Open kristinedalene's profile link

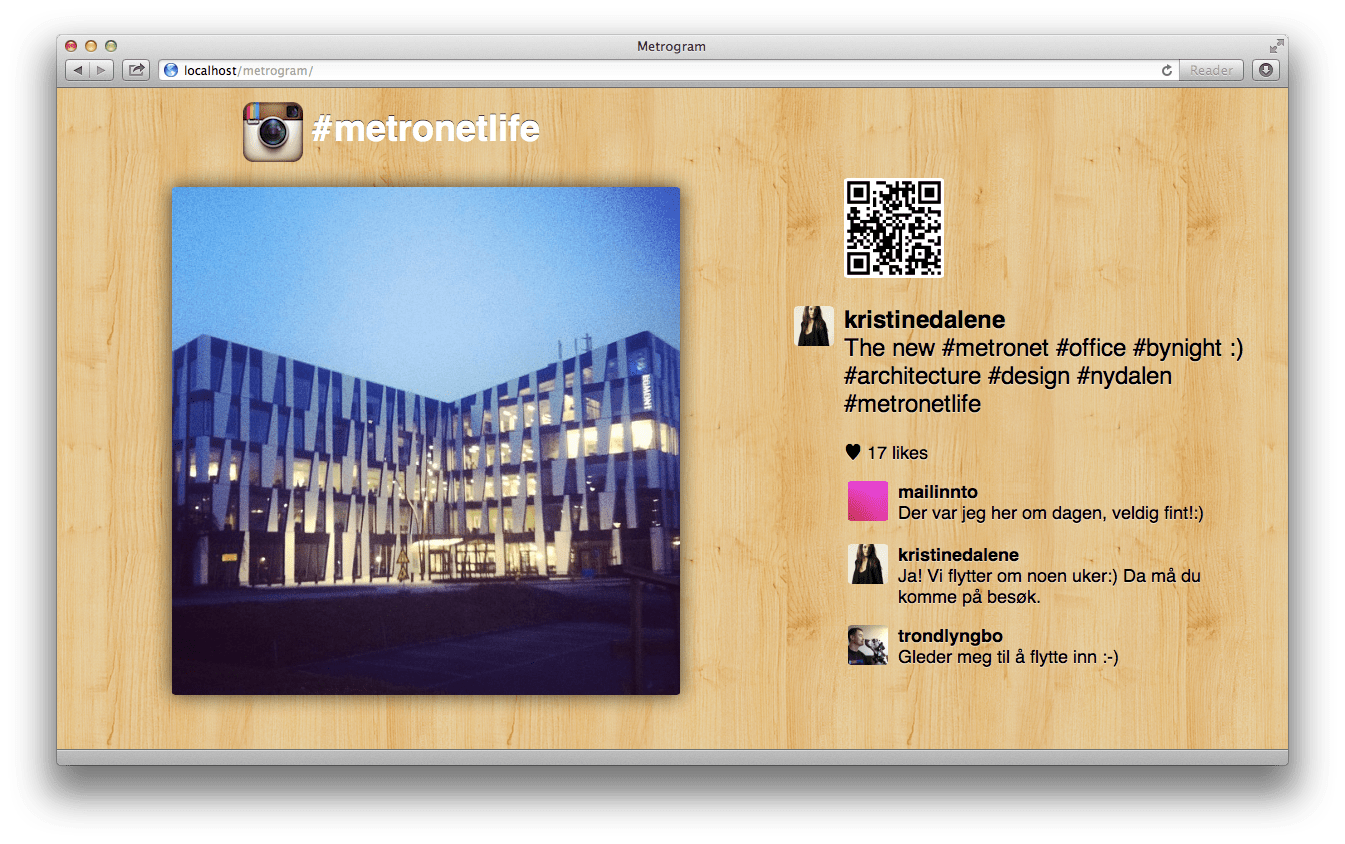click(924, 319)
